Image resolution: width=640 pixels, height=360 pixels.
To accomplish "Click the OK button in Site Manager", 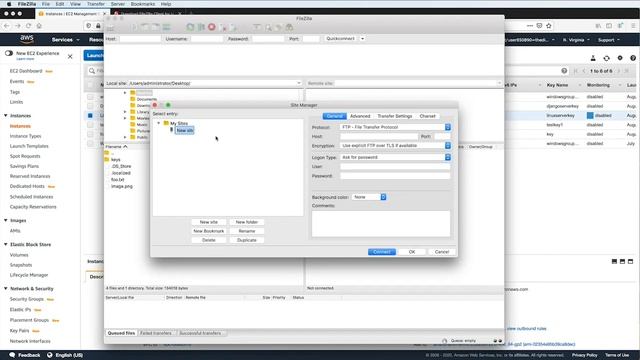I will [x=412, y=252].
